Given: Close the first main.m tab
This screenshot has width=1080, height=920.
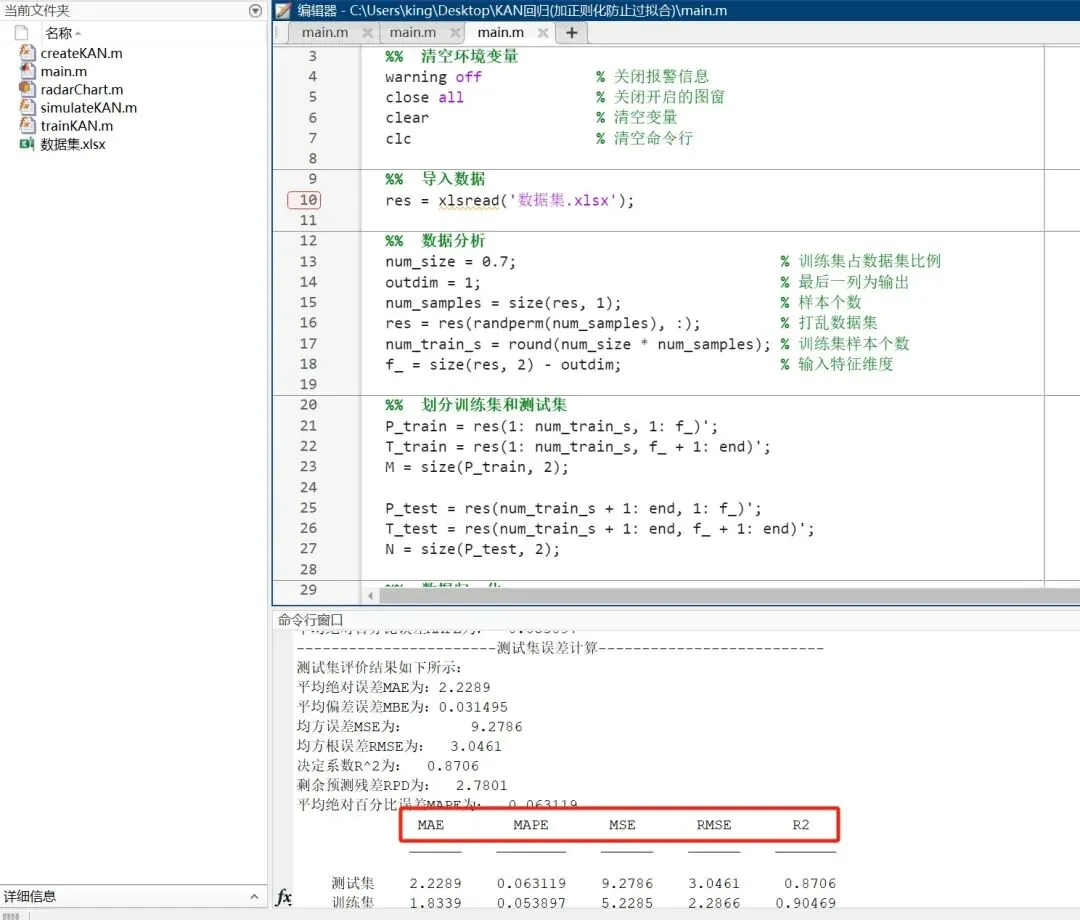Looking at the screenshot, I should [367, 32].
